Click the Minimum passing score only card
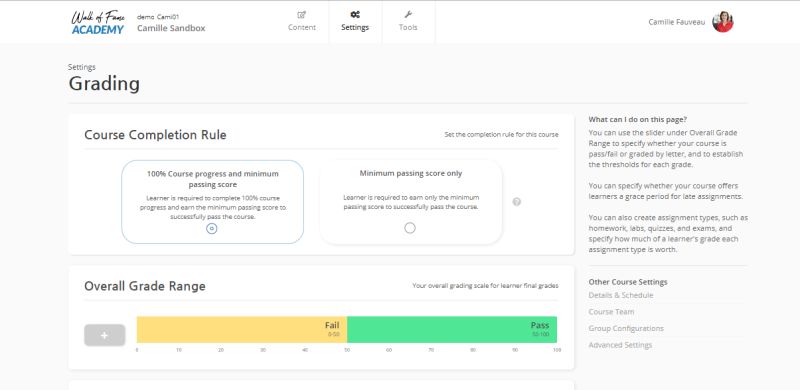Screen dimensions: 800x390 411,202
